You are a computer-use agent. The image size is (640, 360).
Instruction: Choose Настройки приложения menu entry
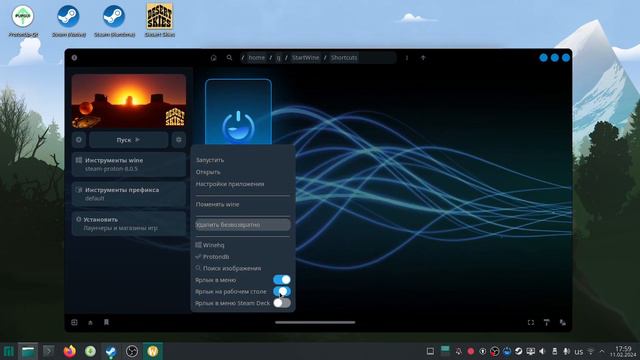pos(242,184)
